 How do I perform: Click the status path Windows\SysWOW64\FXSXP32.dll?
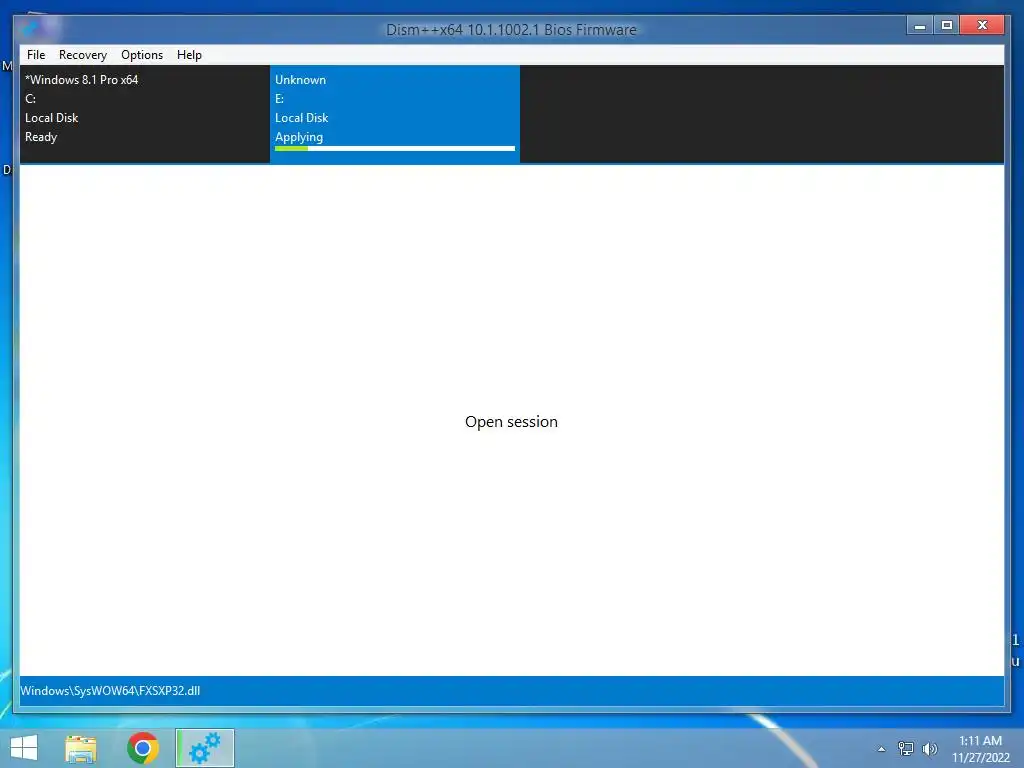pos(110,691)
